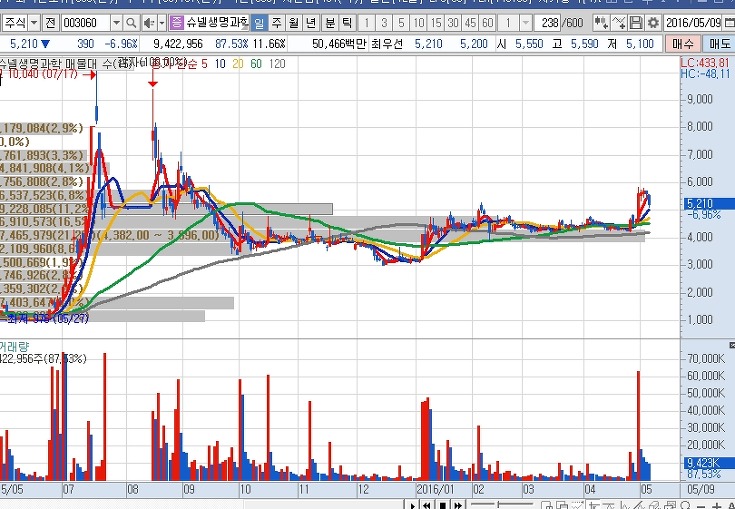Click the stock code search magnifier icon
Viewport: 735px width, 509px height.
pyautogui.click(x=132, y=22)
